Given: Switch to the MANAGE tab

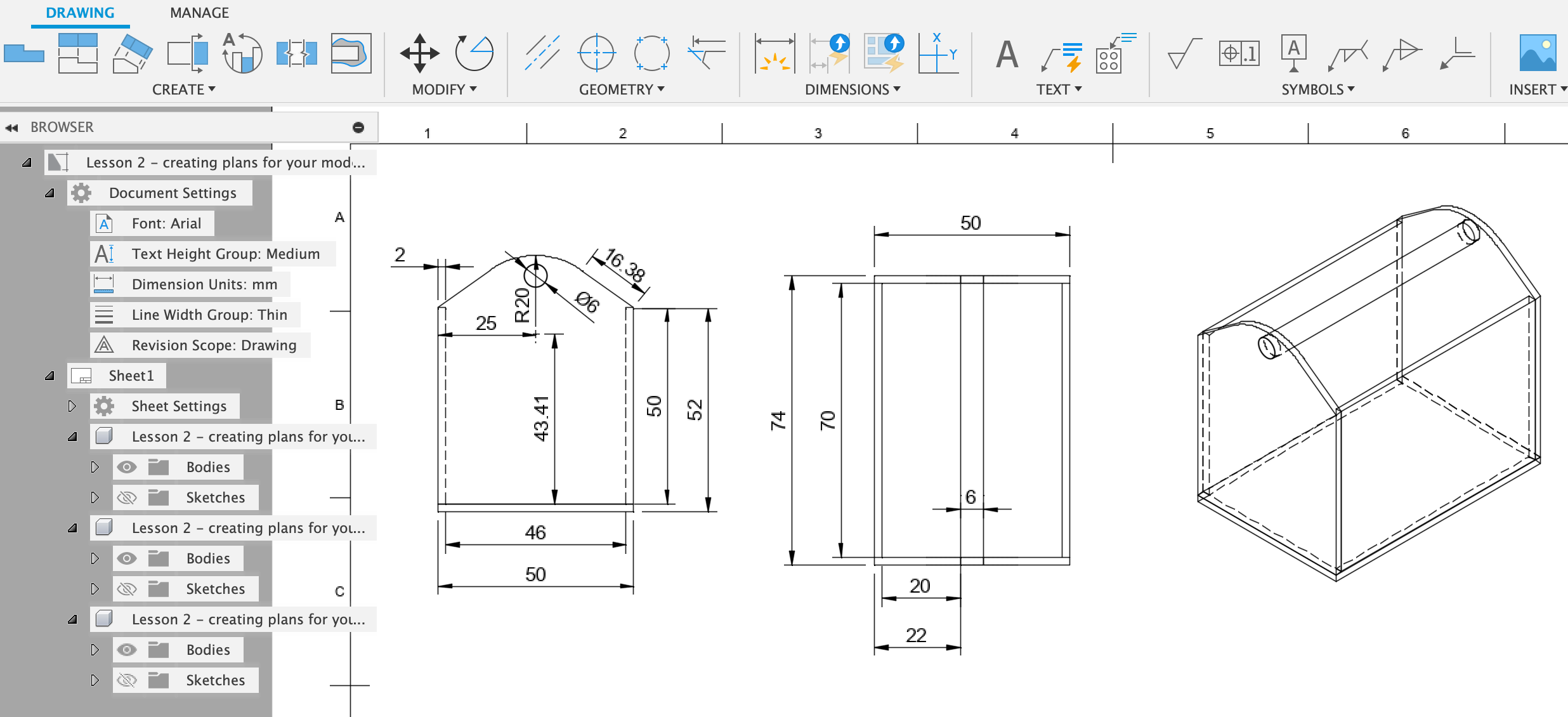Looking at the screenshot, I should tap(199, 13).
